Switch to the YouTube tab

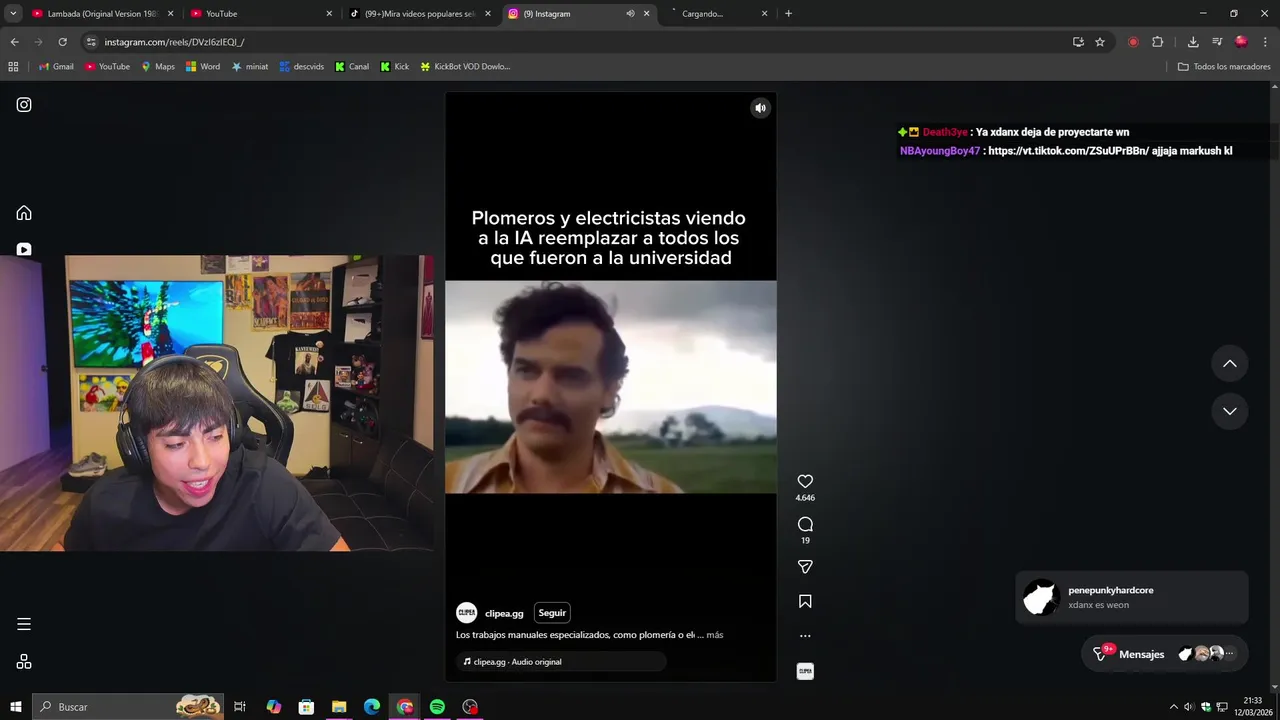(260, 14)
